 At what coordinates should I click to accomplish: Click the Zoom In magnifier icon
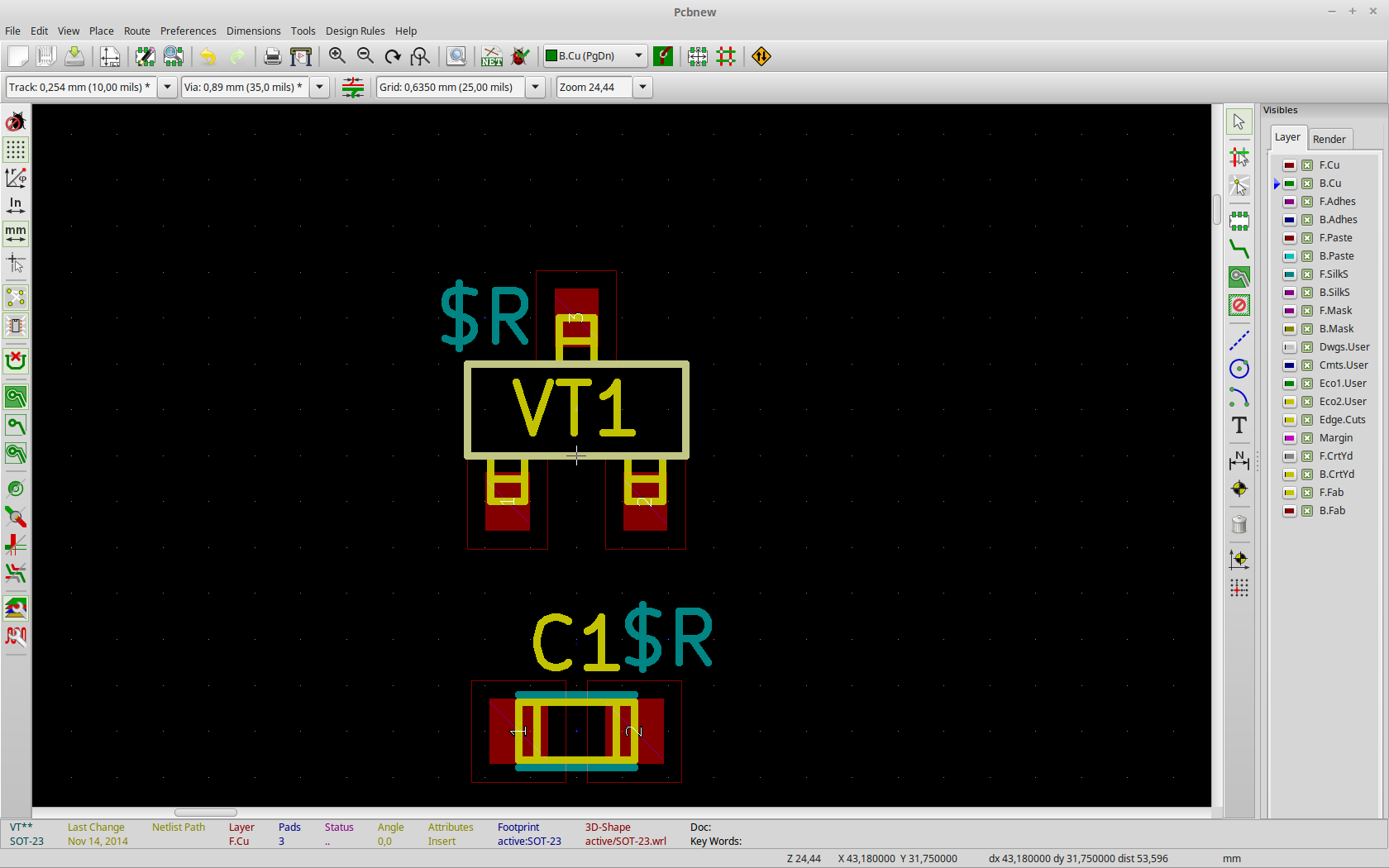point(337,56)
